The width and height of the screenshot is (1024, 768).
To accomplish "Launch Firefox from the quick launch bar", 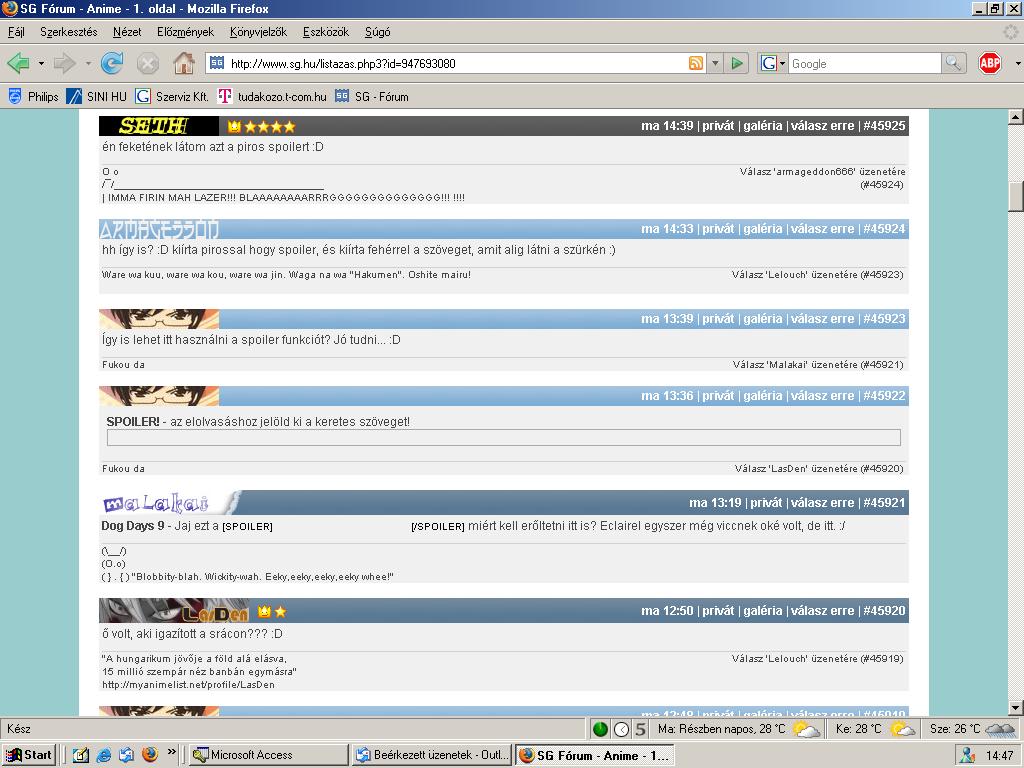I will point(150,755).
